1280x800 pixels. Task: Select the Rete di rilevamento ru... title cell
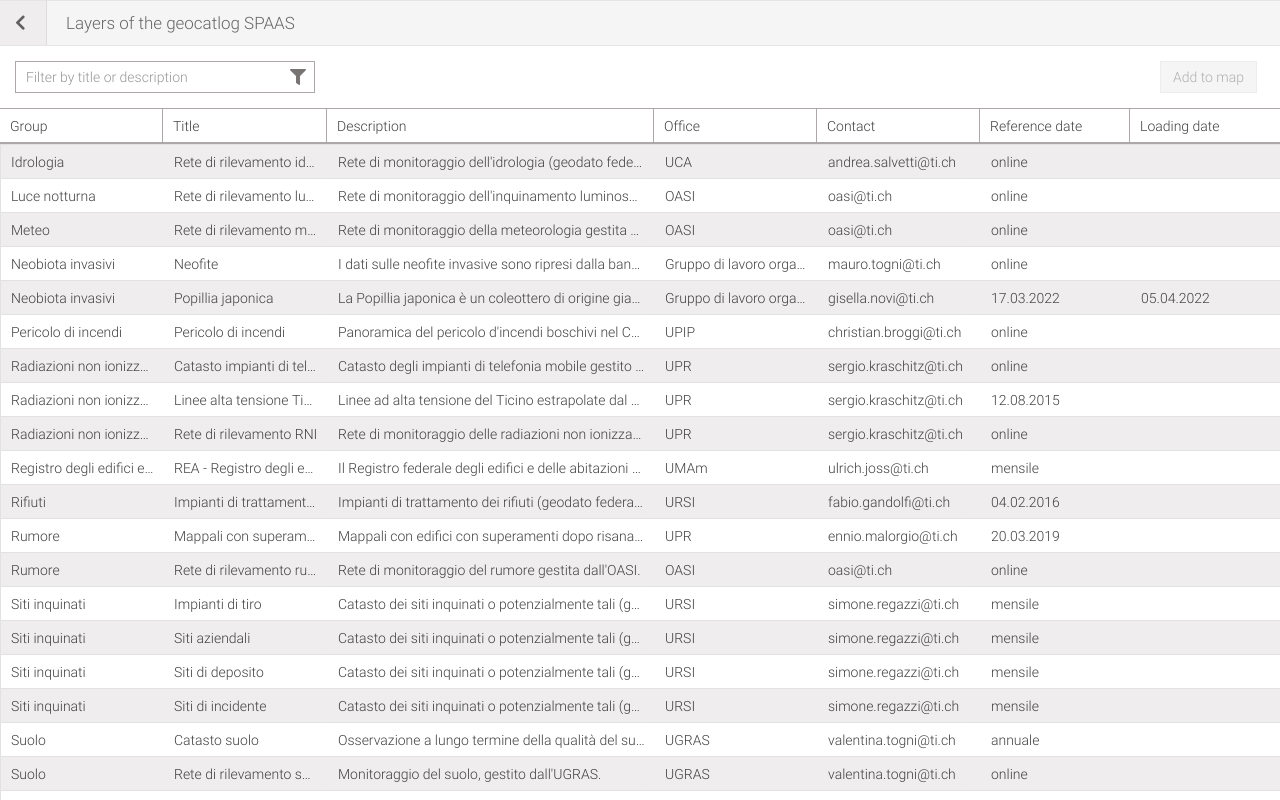pos(244,570)
